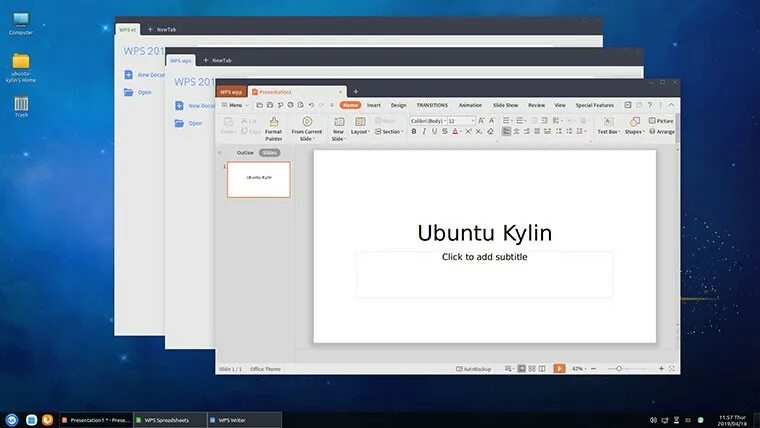Image resolution: width=760 pixels, height=428 pixels.
Task: Start slideshow From Current Slide icon
Action: point(307,121)
